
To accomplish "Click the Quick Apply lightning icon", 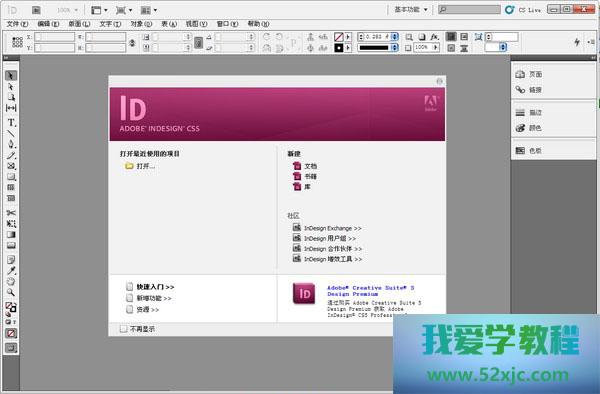I will coord(577,42).
